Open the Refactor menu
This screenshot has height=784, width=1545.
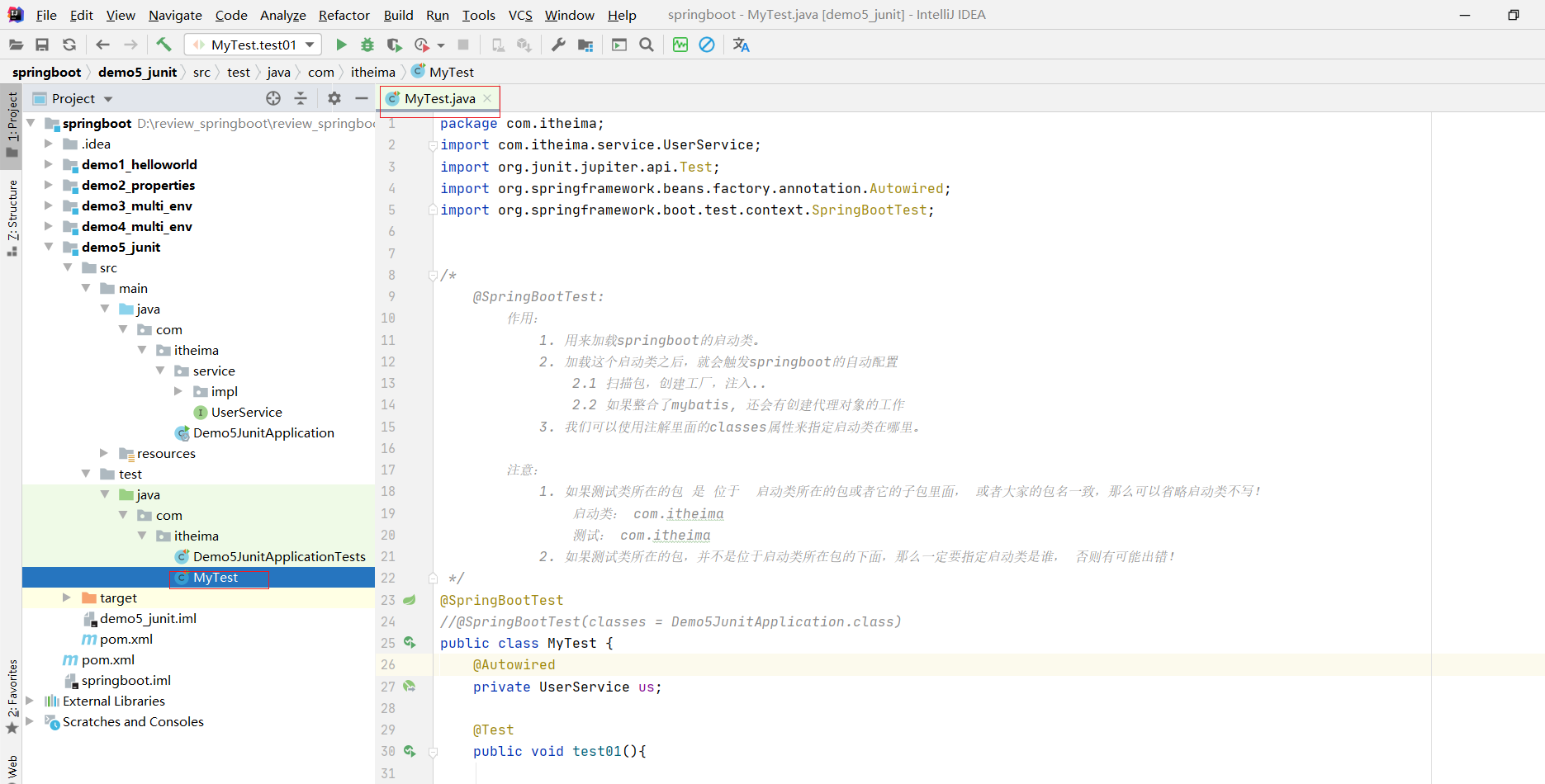(x=344, y=15)
